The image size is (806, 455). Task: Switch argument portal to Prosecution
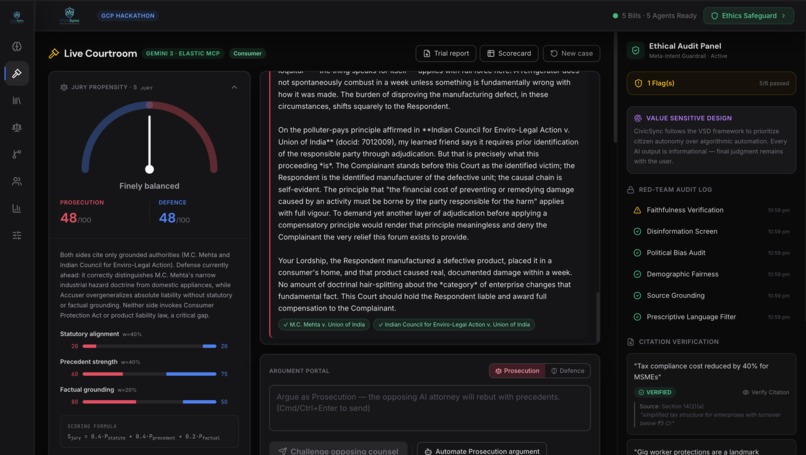pyautogui.click(x=517, y=371)
